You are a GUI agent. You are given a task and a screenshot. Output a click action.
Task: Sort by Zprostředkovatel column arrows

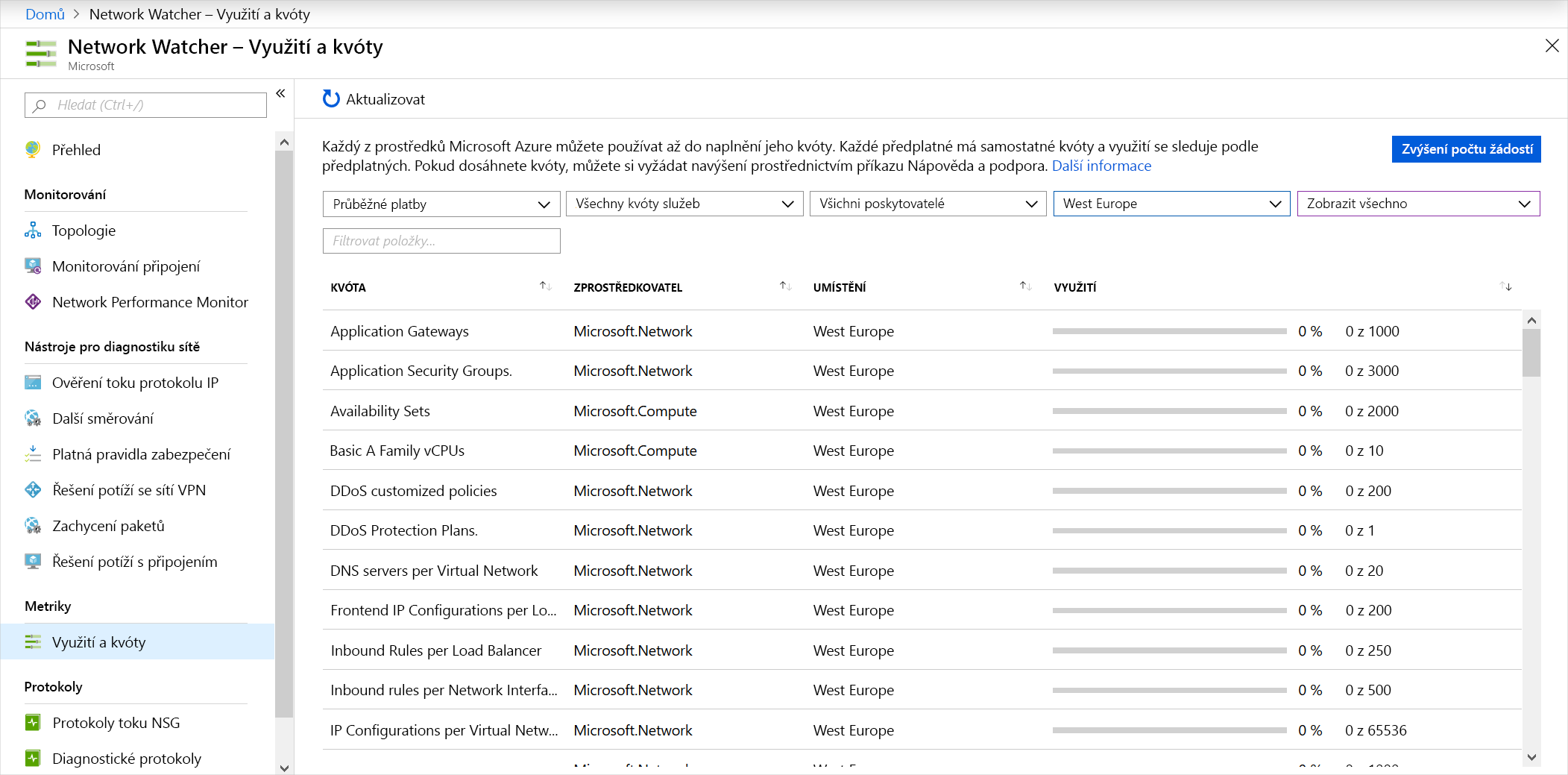(x=785, y=286)
